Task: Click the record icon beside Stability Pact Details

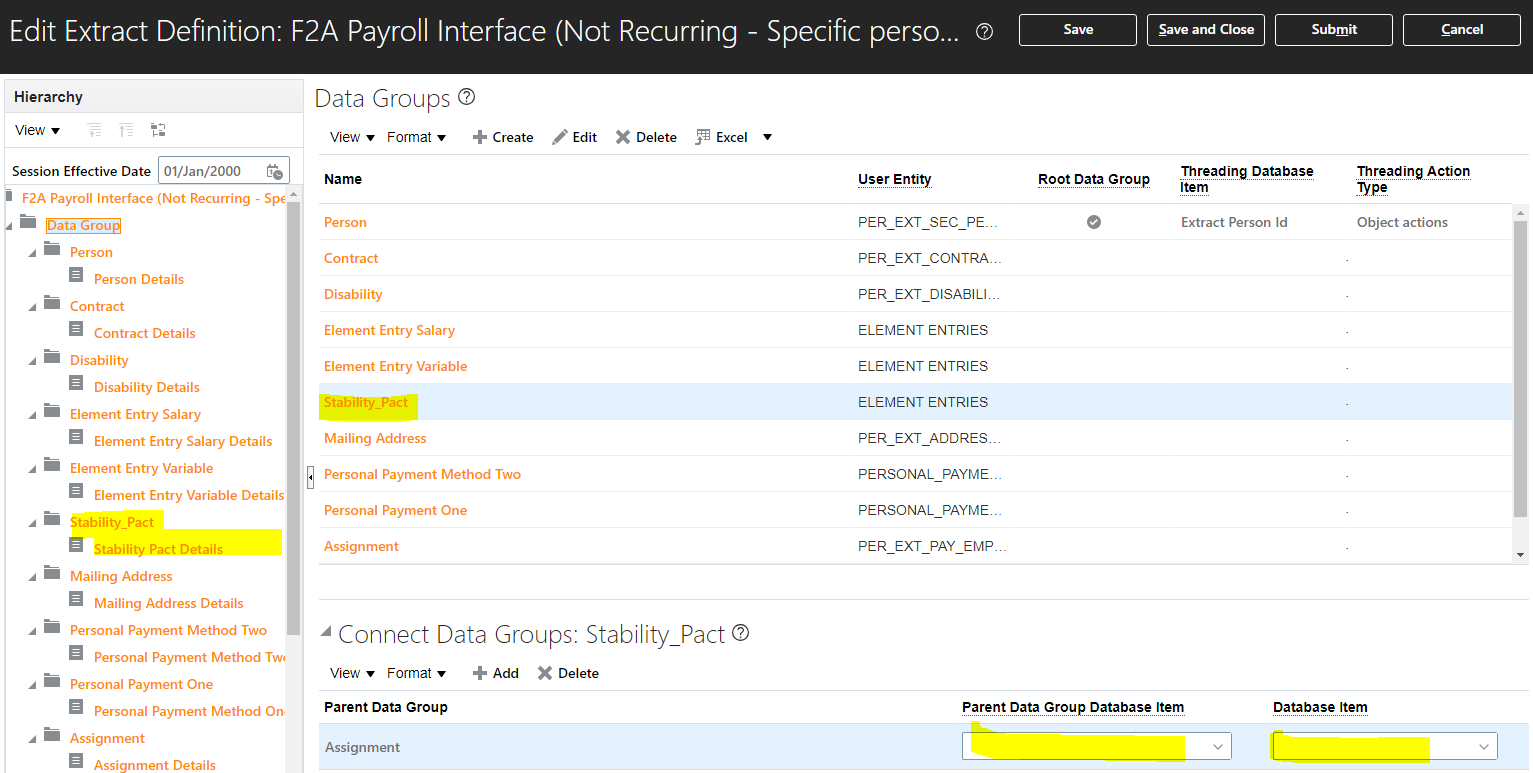Action: click(77, 544)
